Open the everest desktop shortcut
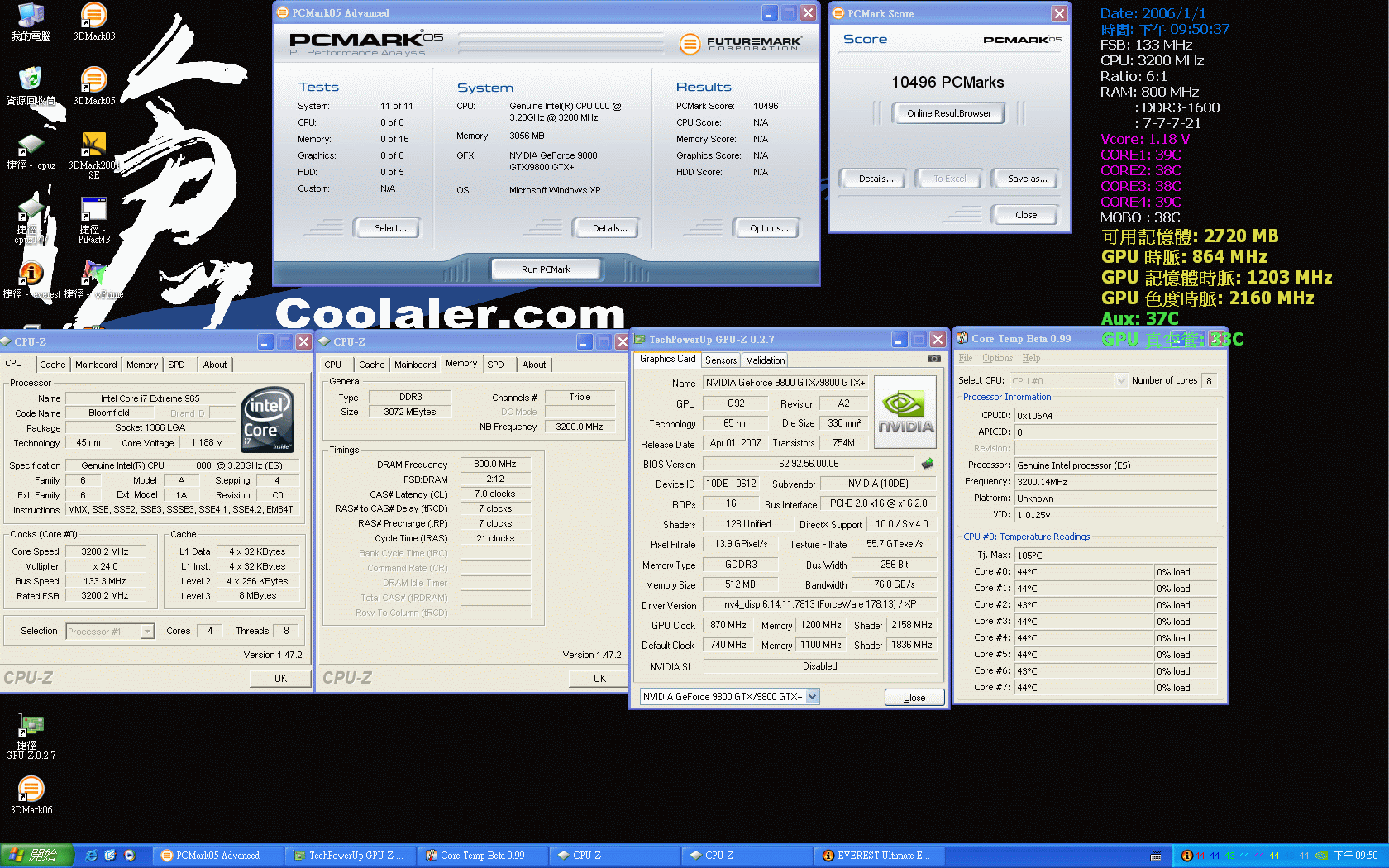The image size is (1389, 868). (31, 279)
